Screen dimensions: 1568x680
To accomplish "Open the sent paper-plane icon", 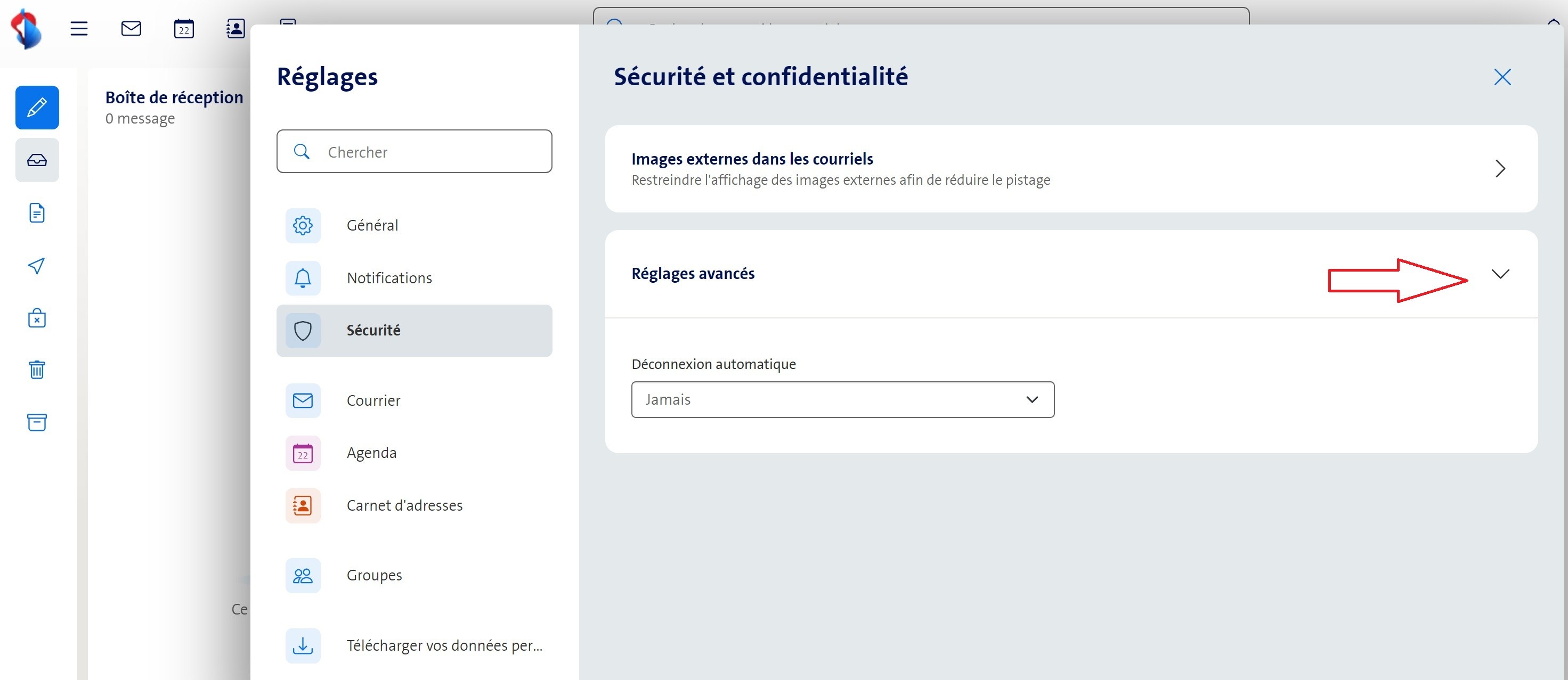I will (x=37, y=266).
